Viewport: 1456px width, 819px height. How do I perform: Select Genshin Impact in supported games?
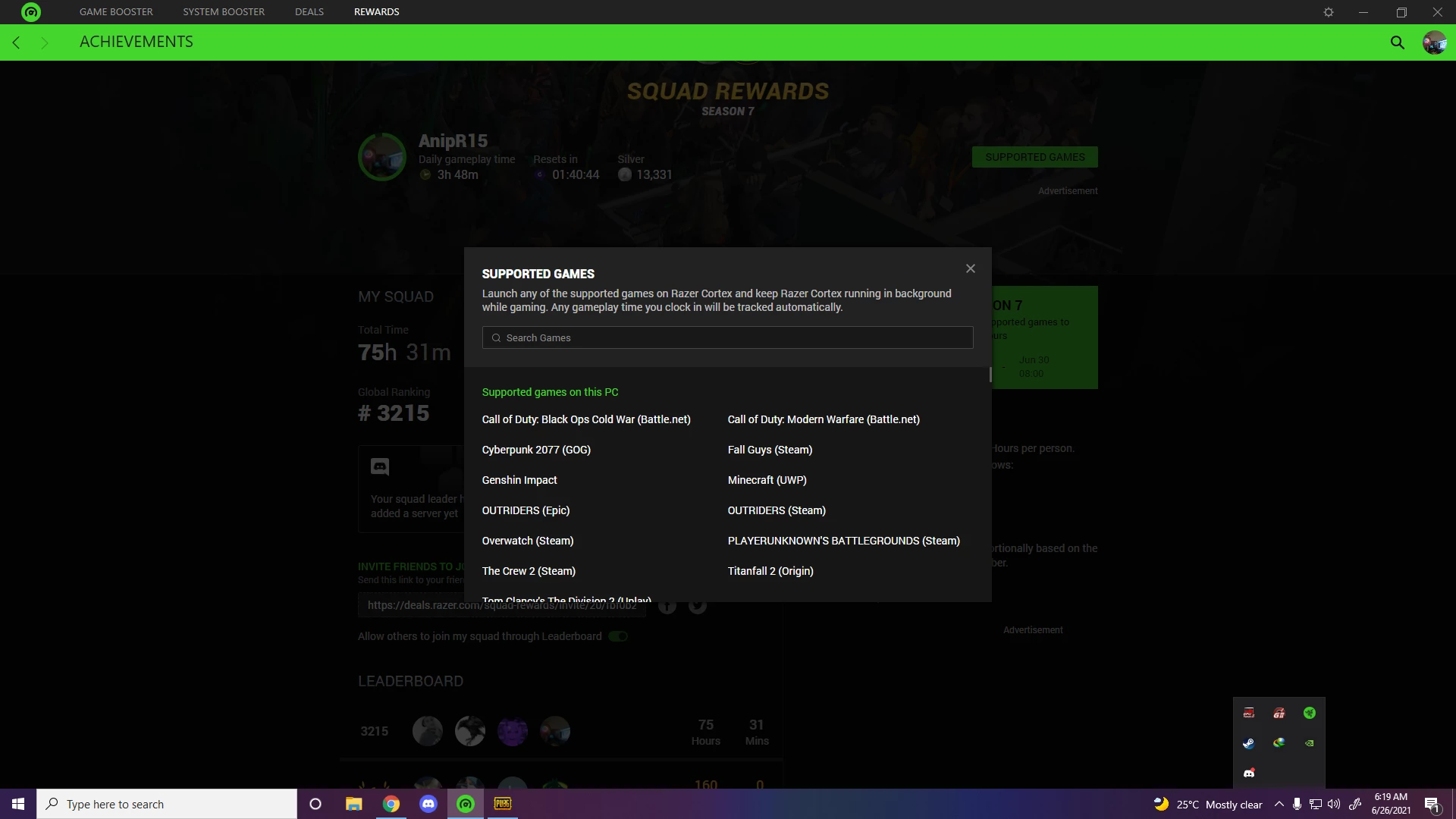point(519,480)
